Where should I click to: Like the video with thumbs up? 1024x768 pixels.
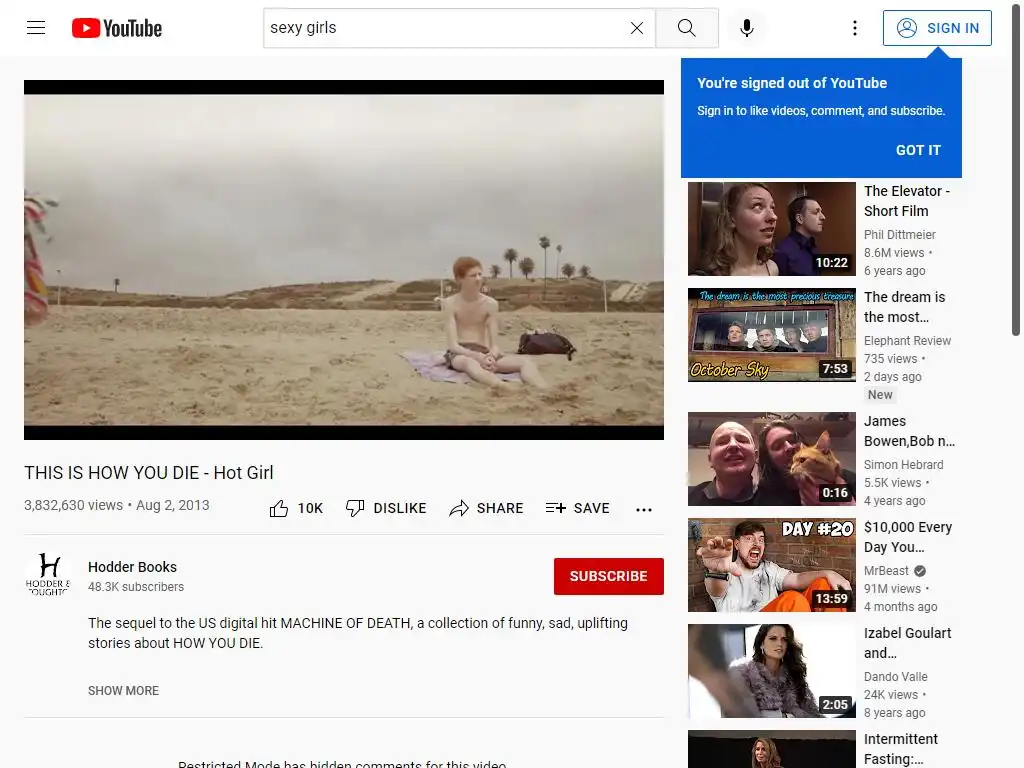click(296, 508)
